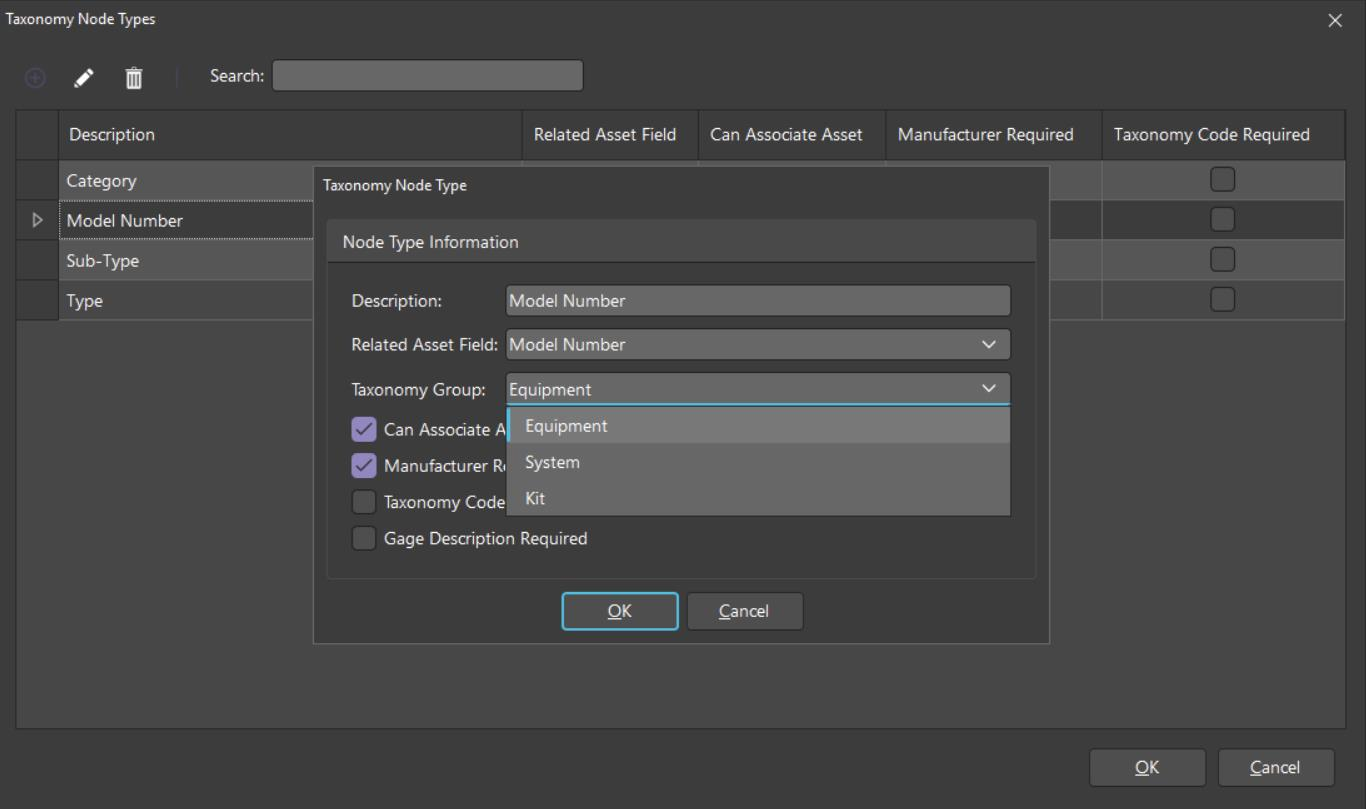Expand the Model Number row arrow
This screenshot has width=1366, height=809.
point(38,221)
